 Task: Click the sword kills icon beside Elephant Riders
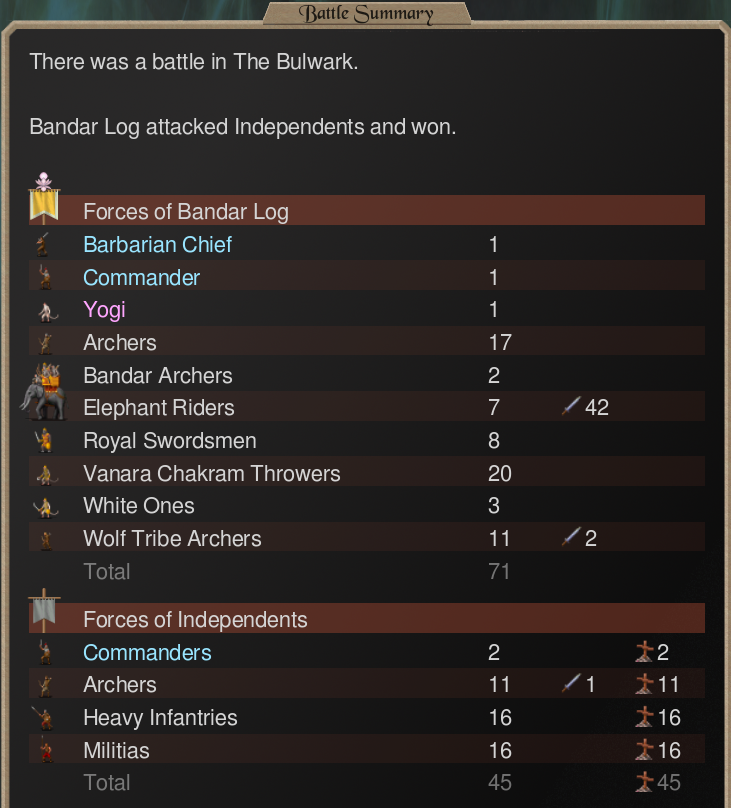pos(571,406)
